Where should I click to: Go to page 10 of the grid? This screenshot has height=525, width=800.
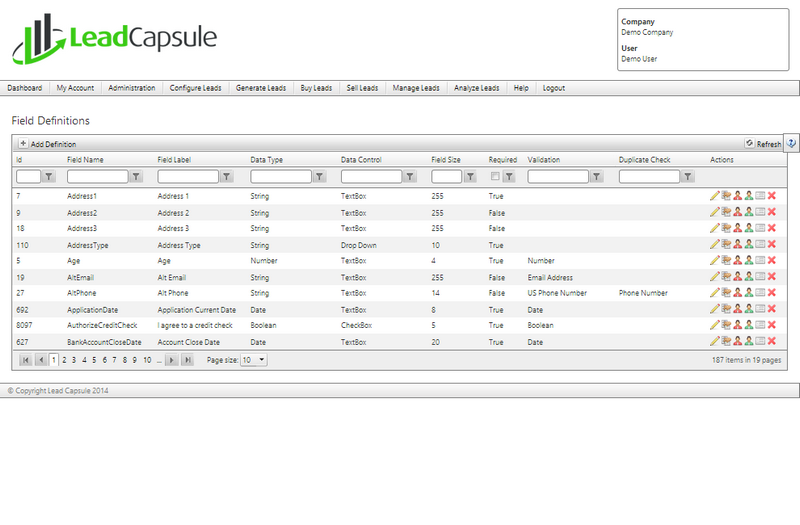[147, 360]
